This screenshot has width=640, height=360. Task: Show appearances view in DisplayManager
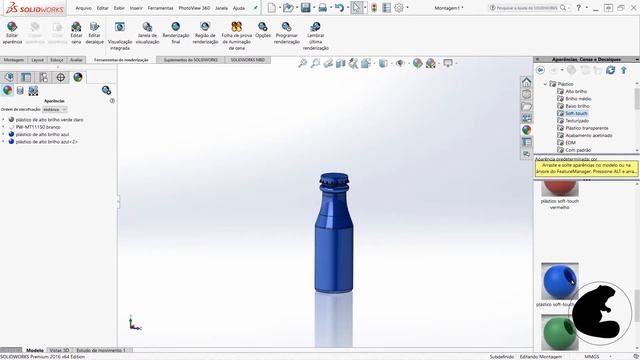pos(7,90)
